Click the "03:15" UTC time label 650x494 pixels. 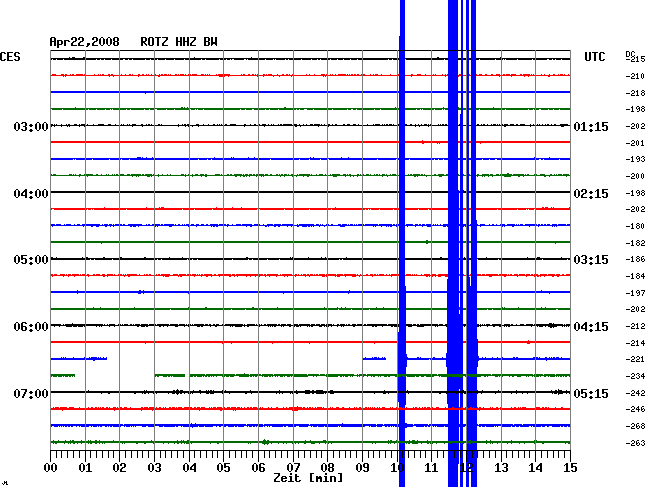591,260
